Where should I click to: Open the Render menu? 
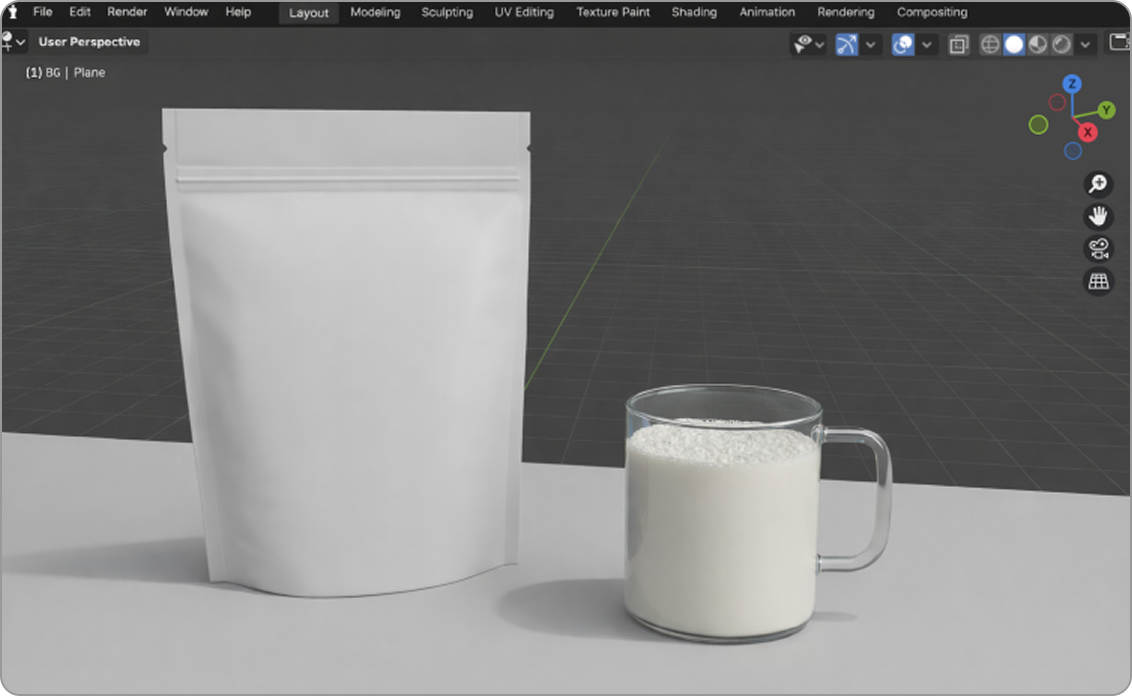tap(127, 12)
